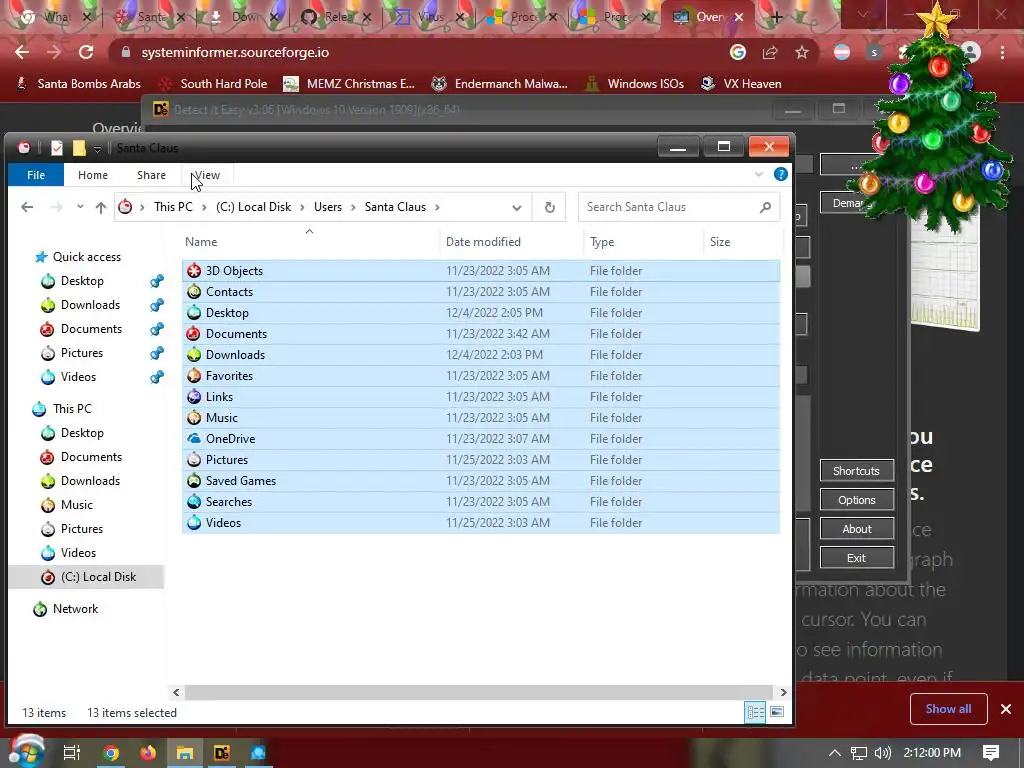1024x768 pixels.
Task: Navigate back in File Explorer
Action: 27,207
